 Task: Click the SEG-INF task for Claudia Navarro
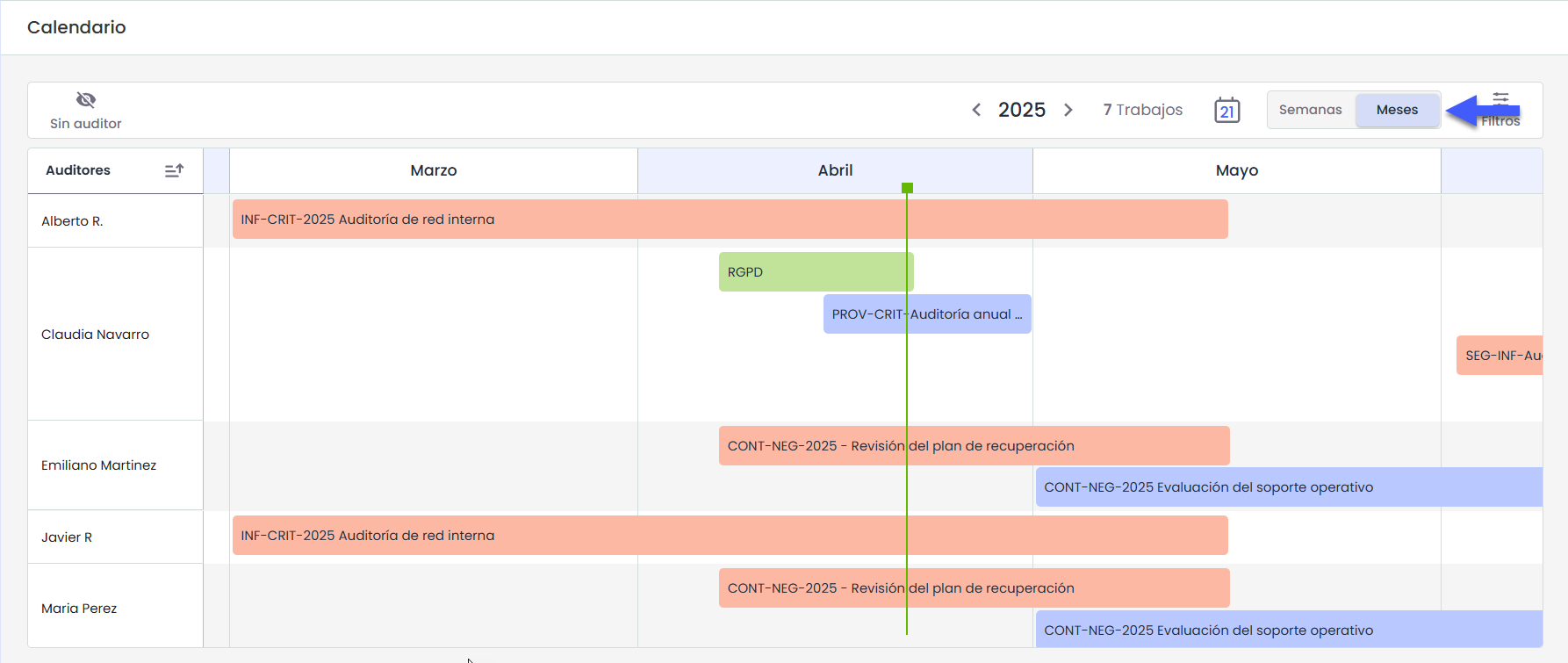click(x=1500, y=356)
